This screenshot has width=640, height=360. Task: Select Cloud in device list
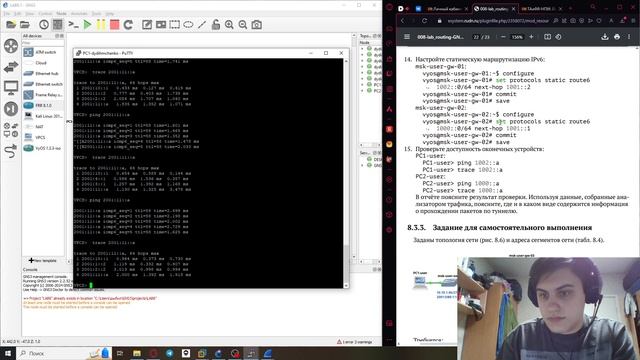(x=43, y=63)
